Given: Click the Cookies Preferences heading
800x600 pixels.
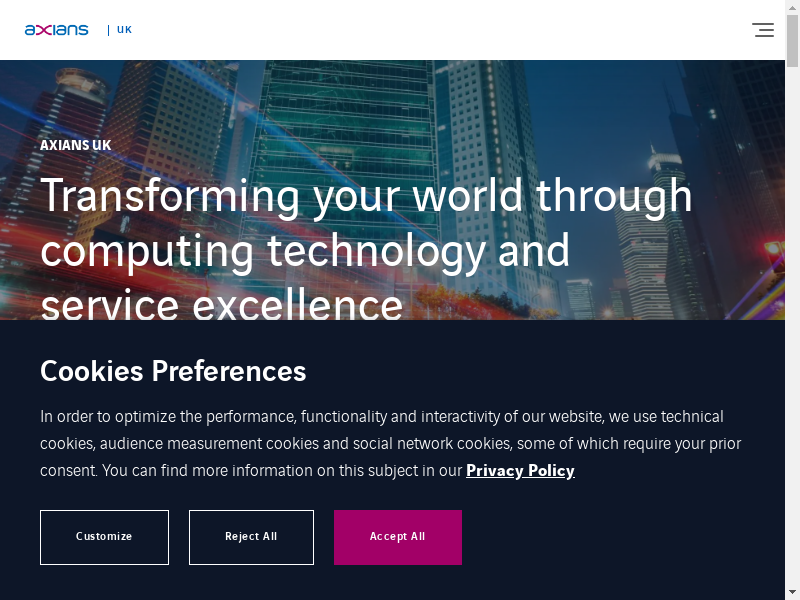Looking at the screenshot, I should point(173,371).
